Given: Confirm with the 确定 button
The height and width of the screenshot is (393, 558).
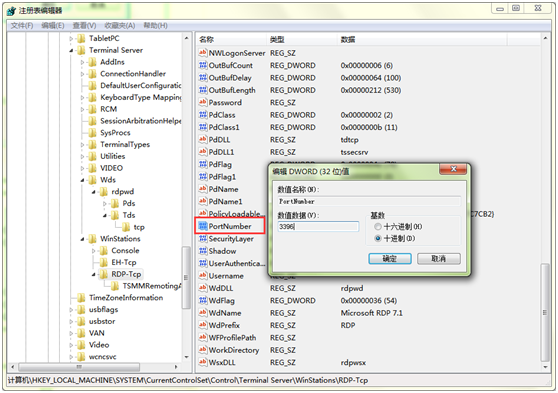Looking at the screenshot, I should (x=390, y=259).
